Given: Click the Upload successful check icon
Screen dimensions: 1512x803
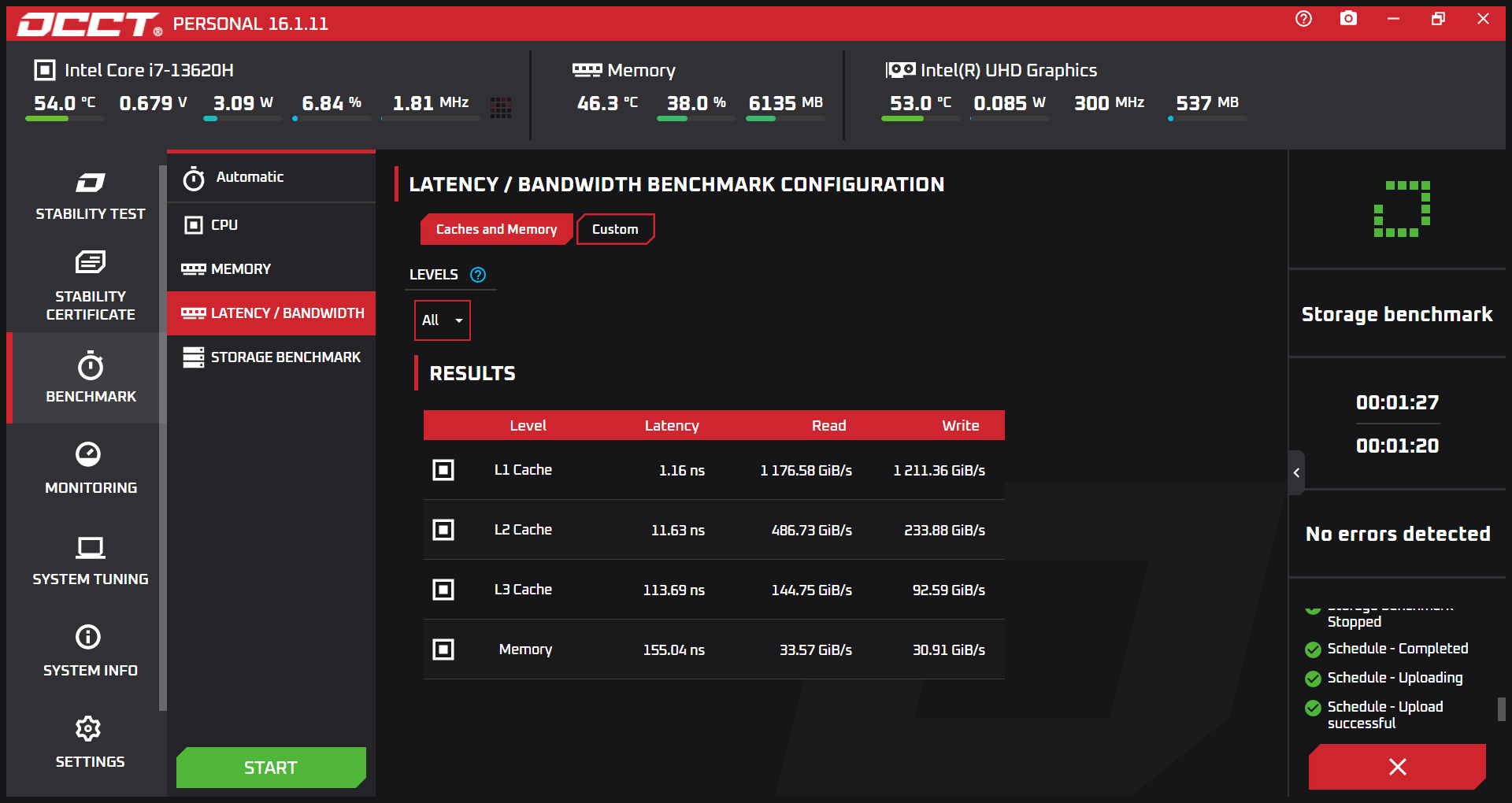Looking at the screenshot, I should click(x=1313, y=708).
